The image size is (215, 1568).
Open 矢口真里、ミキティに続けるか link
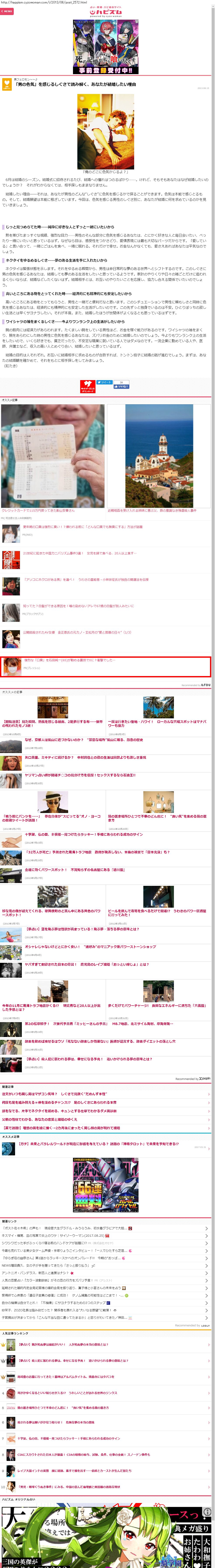[85, 757]
